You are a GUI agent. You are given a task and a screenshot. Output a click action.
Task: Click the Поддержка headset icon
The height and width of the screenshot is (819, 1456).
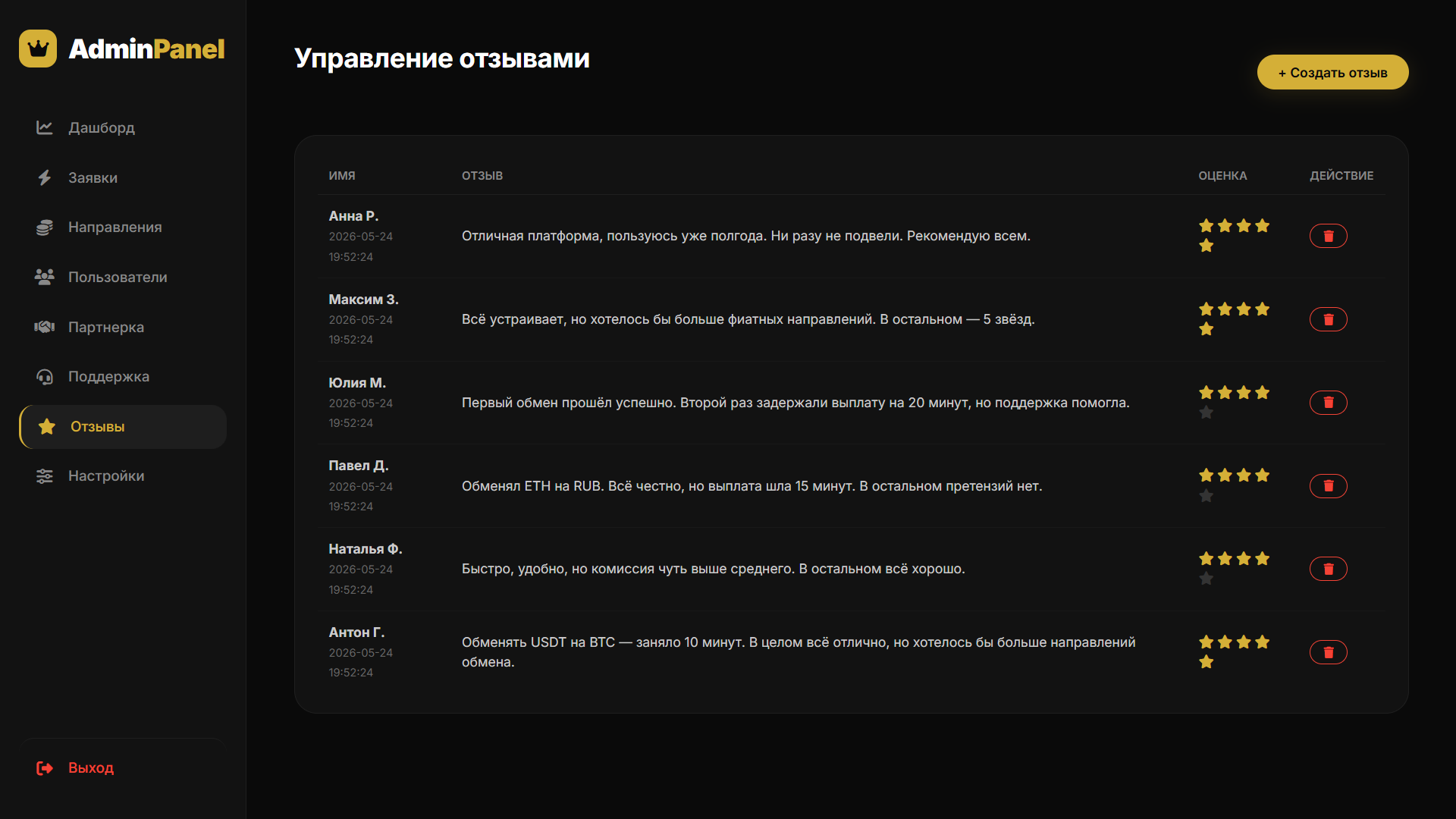click(x=45, y=377)
